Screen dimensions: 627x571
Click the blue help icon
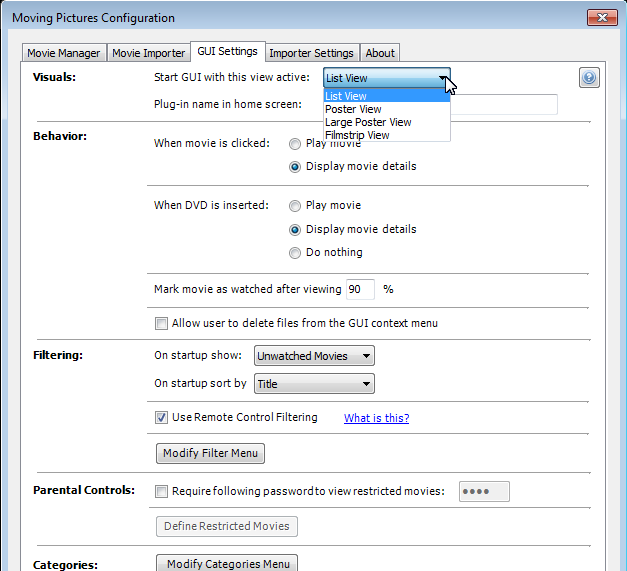click(x=589, y=79)
